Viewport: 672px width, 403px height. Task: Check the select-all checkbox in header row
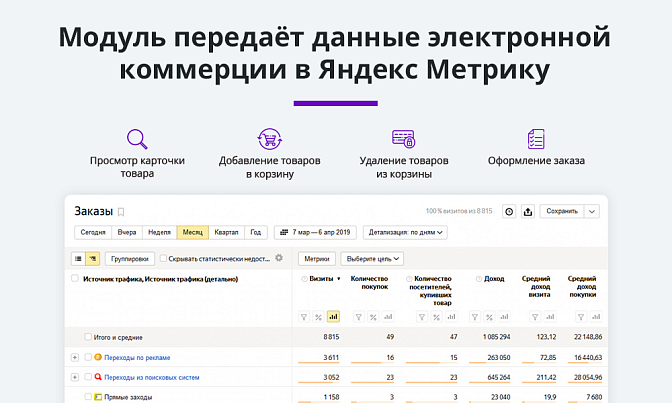(x=75, y=278)
